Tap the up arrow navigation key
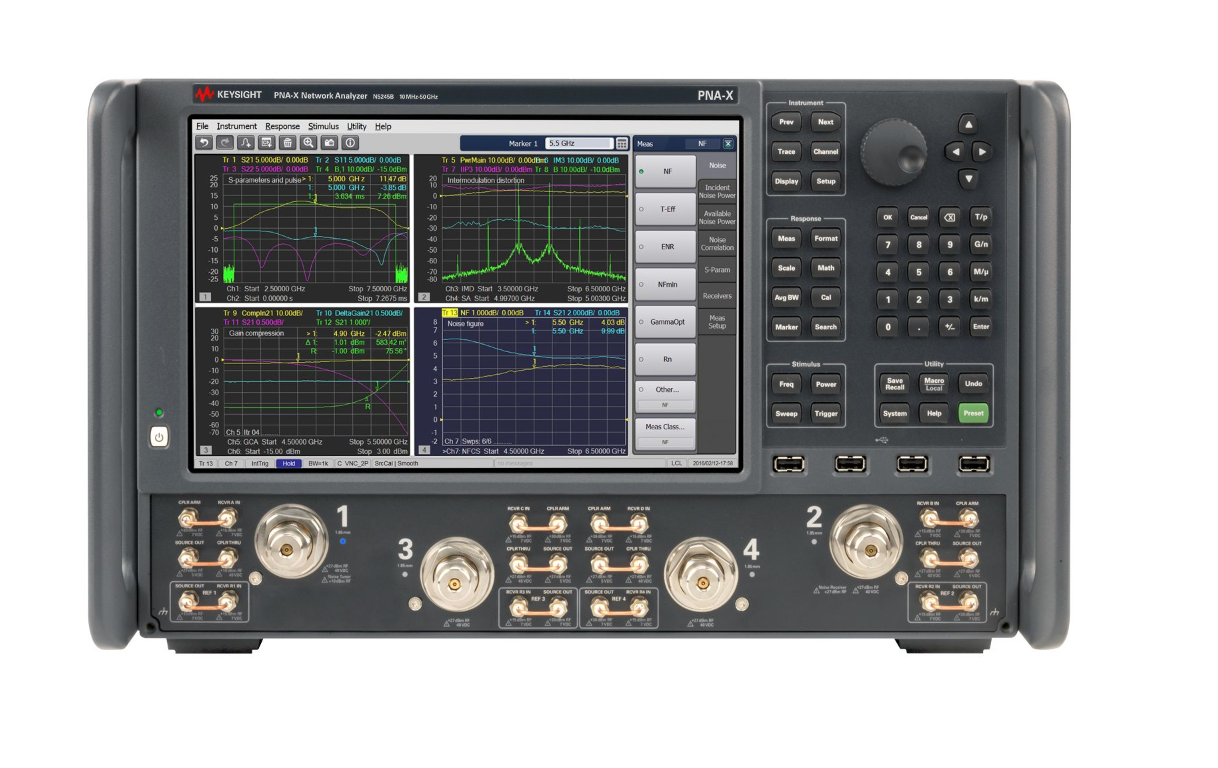The height and width of the screenshot is (768, 1218). click(967, 124)
